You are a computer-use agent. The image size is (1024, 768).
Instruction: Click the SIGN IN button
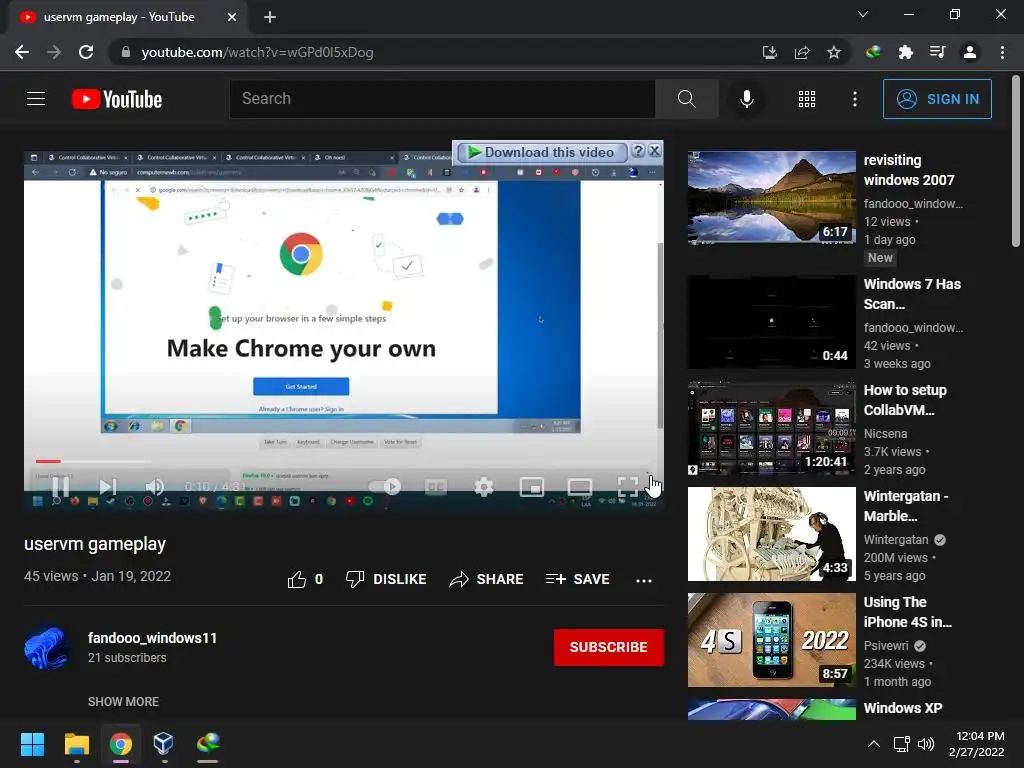click(937, 99)
